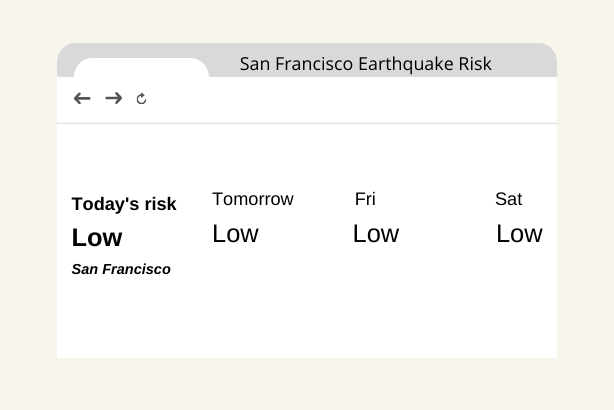614x410 pixels.
Task: Go back with the left arrow icon
Action: [x=82, y=98]
